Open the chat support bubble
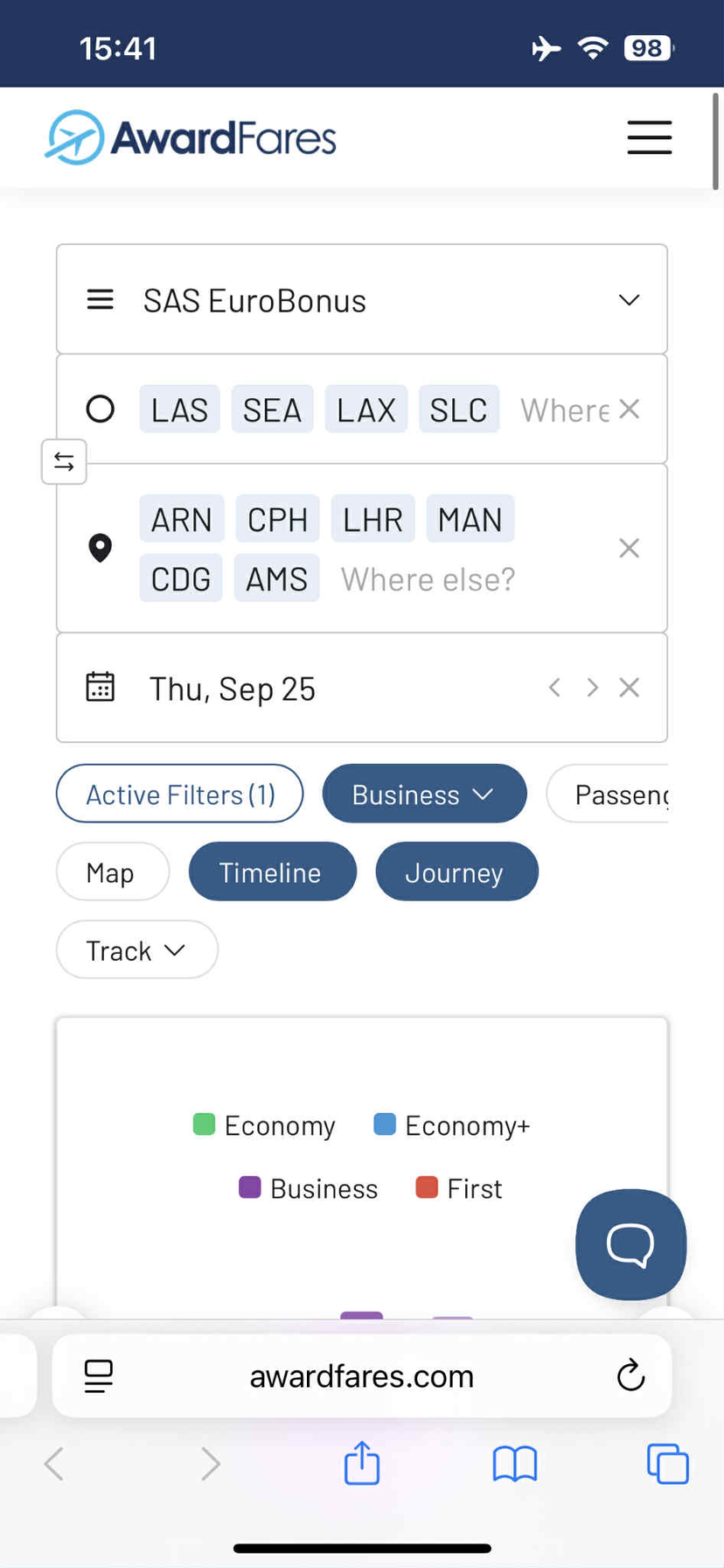The image size is (724, 1568). point(630,1243)
